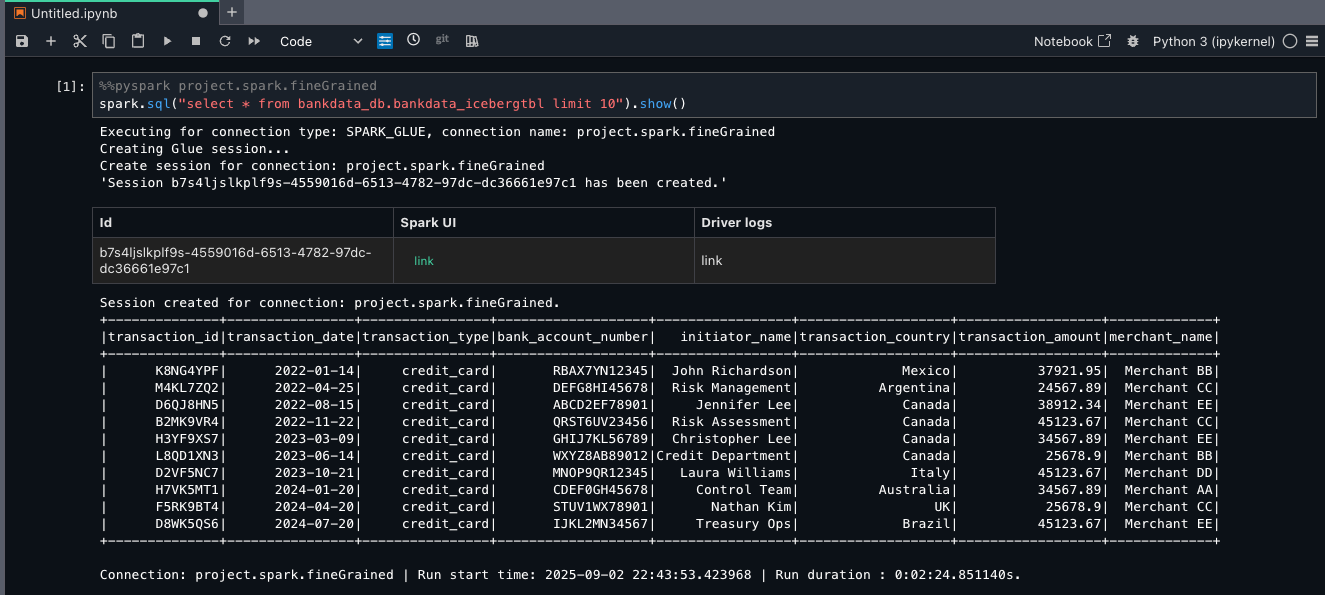
Task: Click the git button in toolbar
Action: [442, 40]
